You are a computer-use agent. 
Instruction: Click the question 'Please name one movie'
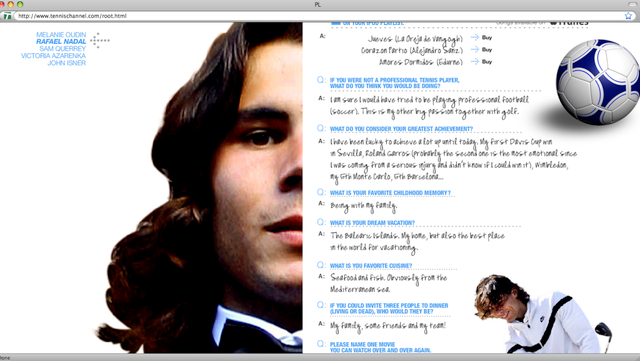[380, 348]
